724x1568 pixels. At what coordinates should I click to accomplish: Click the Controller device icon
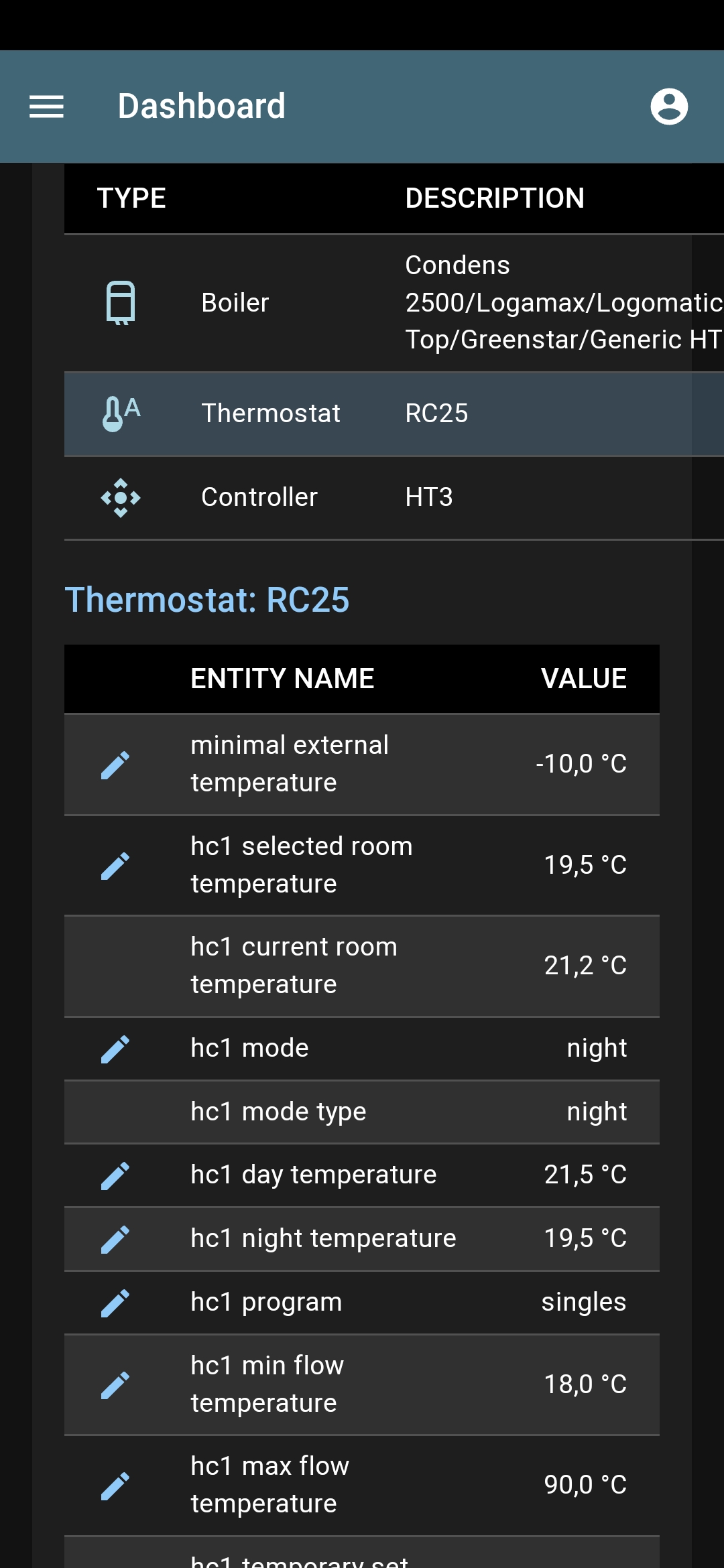pyautogui.click(x=121, y=497)
